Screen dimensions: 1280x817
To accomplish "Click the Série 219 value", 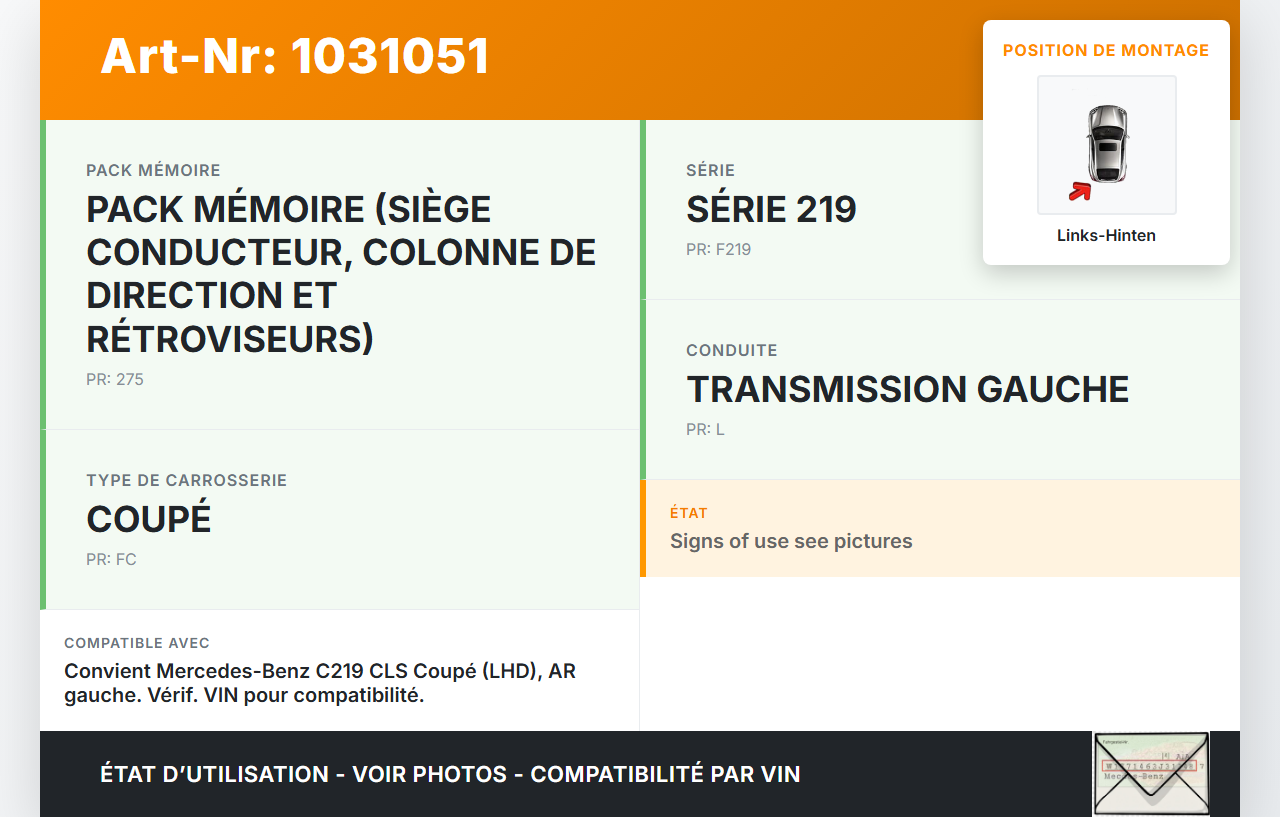I will 771,210.
